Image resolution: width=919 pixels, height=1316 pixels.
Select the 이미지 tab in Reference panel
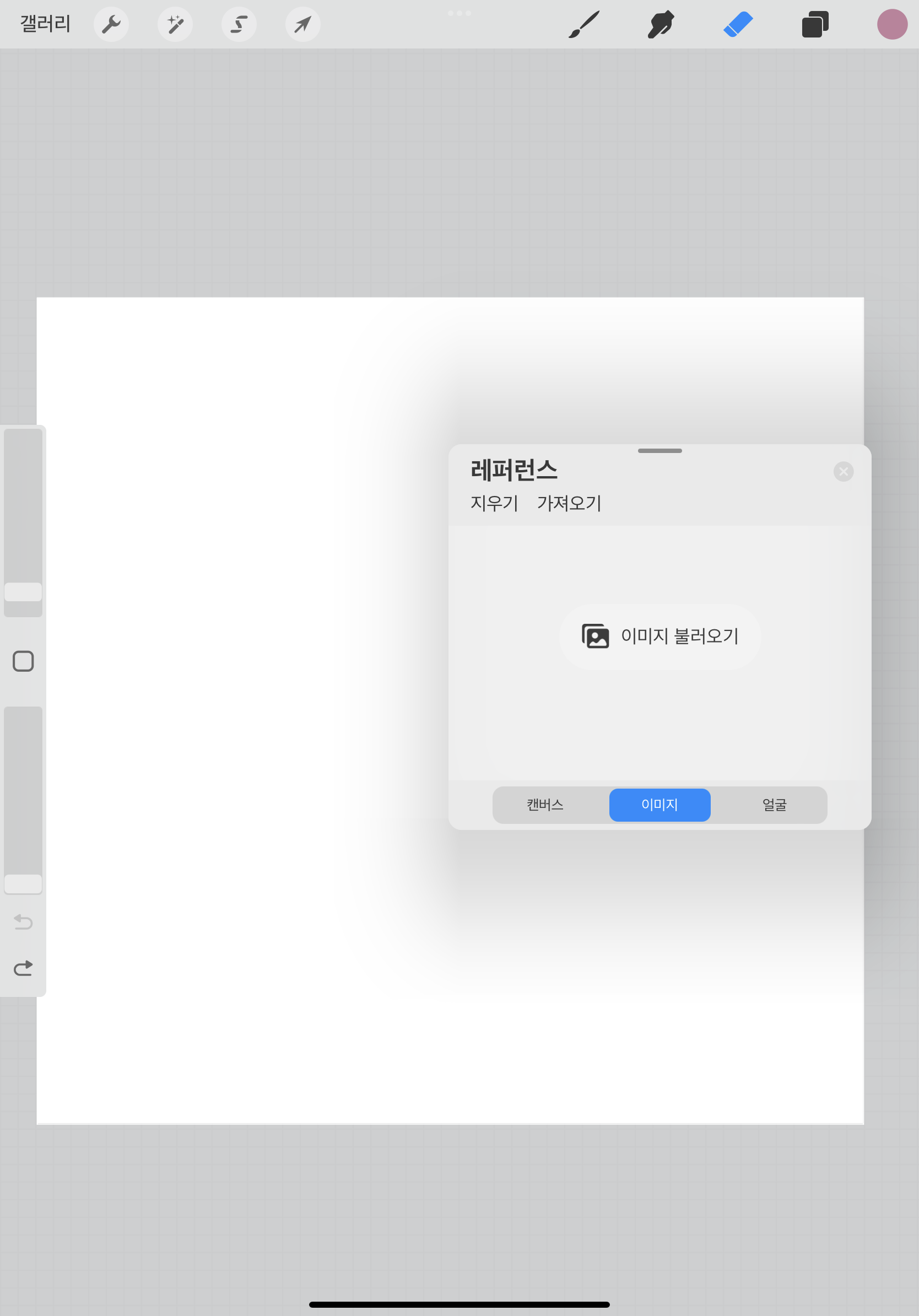(x=659, y=805)
